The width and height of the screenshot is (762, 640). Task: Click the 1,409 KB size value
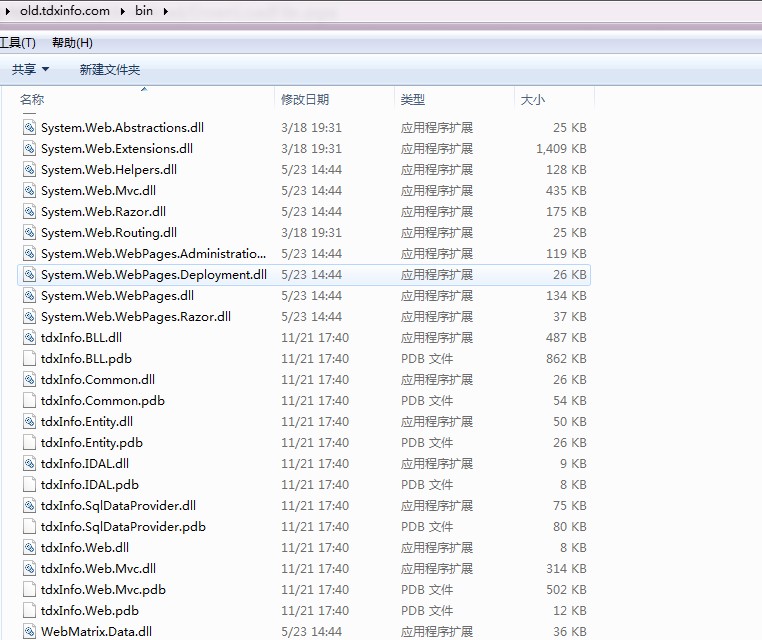pos(561,148)
